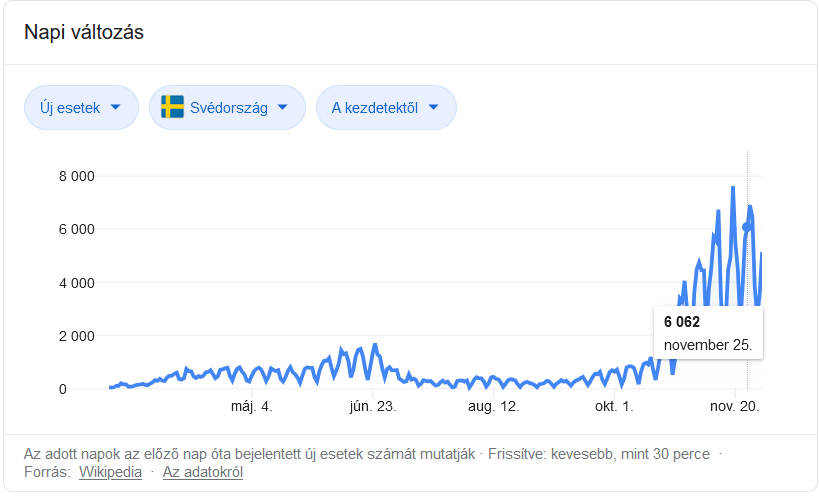The height and width of the screenshot is (497, 819).
Task: Click the "8 000" y-axis label
Action: (x=77, y=177)
